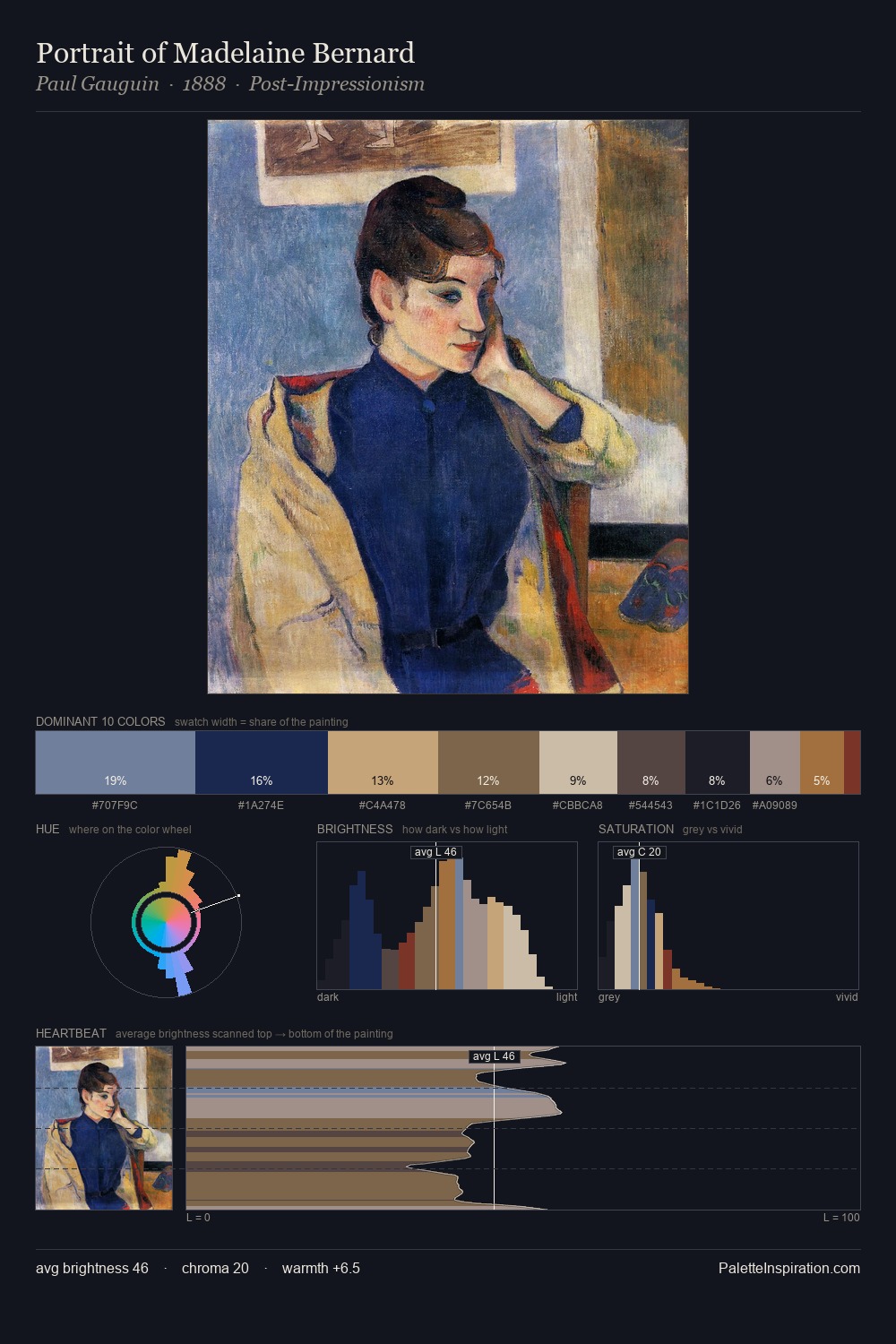Click the avg L 46 label in heartbeat chart

(x=494, y=1056)
